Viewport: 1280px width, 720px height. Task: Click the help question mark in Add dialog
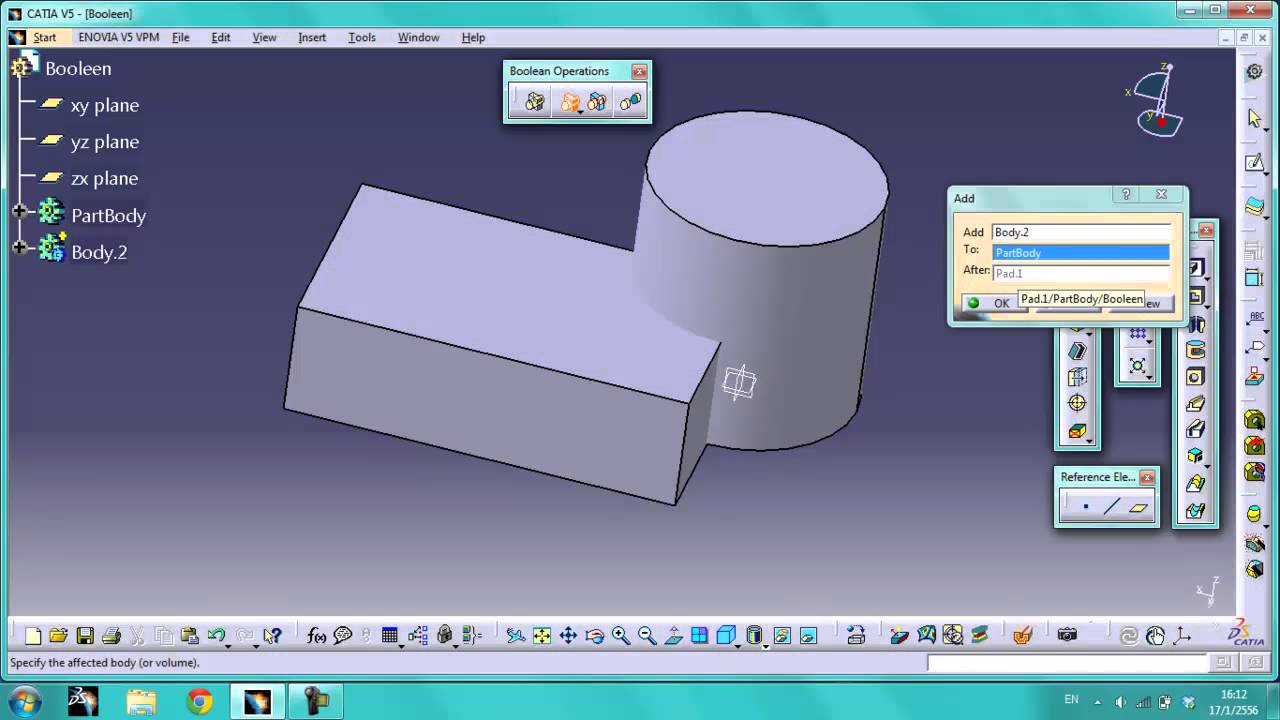tap(1126, 195)
